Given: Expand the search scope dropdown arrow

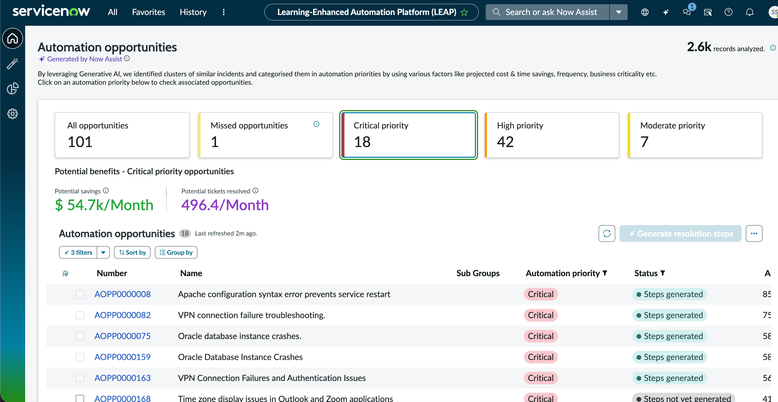Looking at the screenshot, I should pos(619,12).
